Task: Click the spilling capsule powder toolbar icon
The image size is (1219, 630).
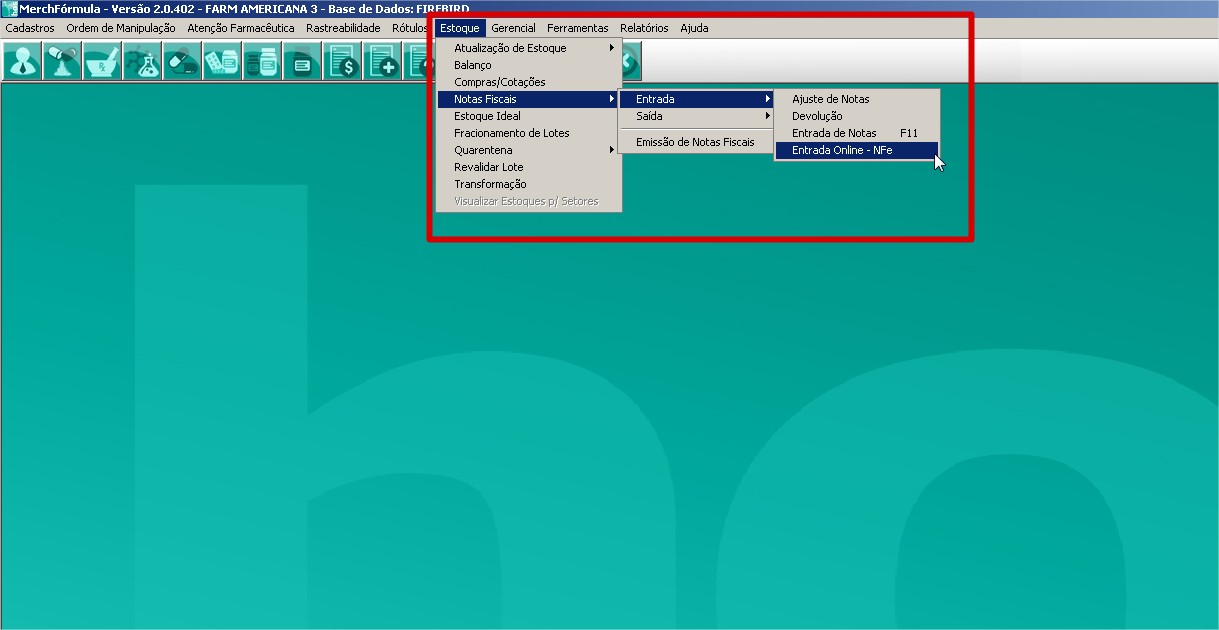Action: tap(61, 63)
